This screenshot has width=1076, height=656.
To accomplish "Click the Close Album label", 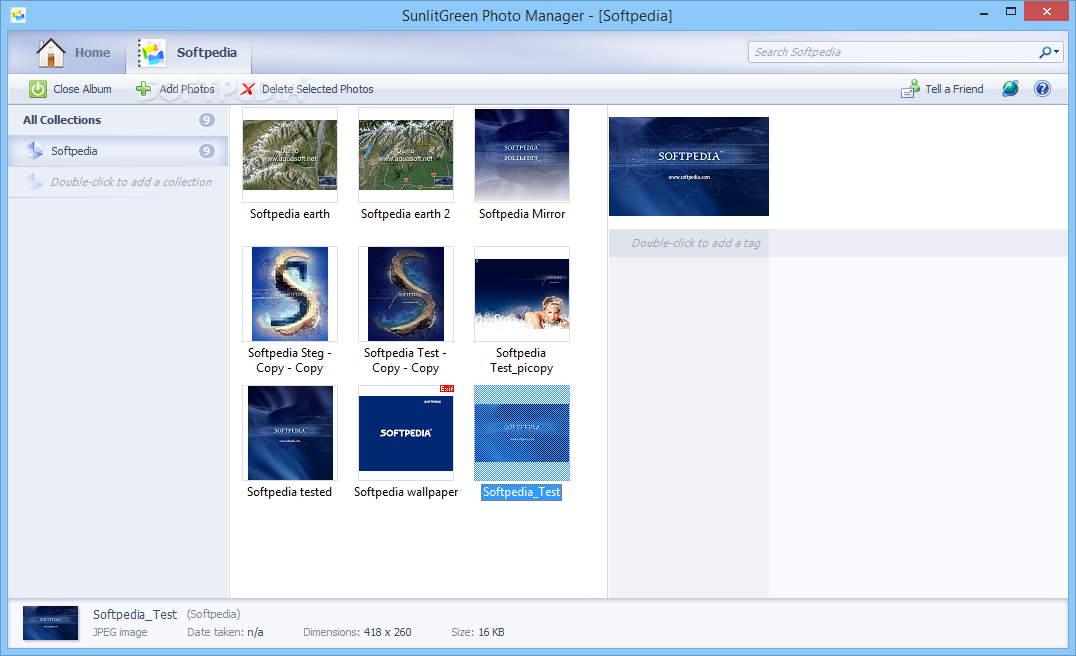I will [82, 89].
